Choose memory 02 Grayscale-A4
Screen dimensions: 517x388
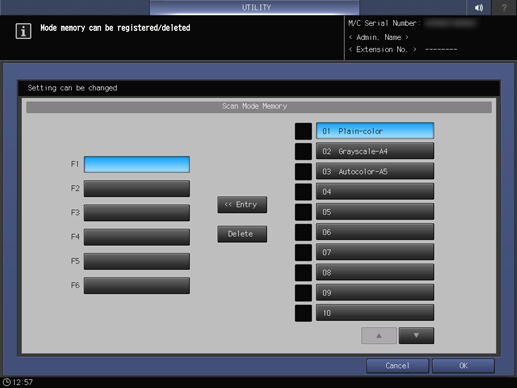375,151
